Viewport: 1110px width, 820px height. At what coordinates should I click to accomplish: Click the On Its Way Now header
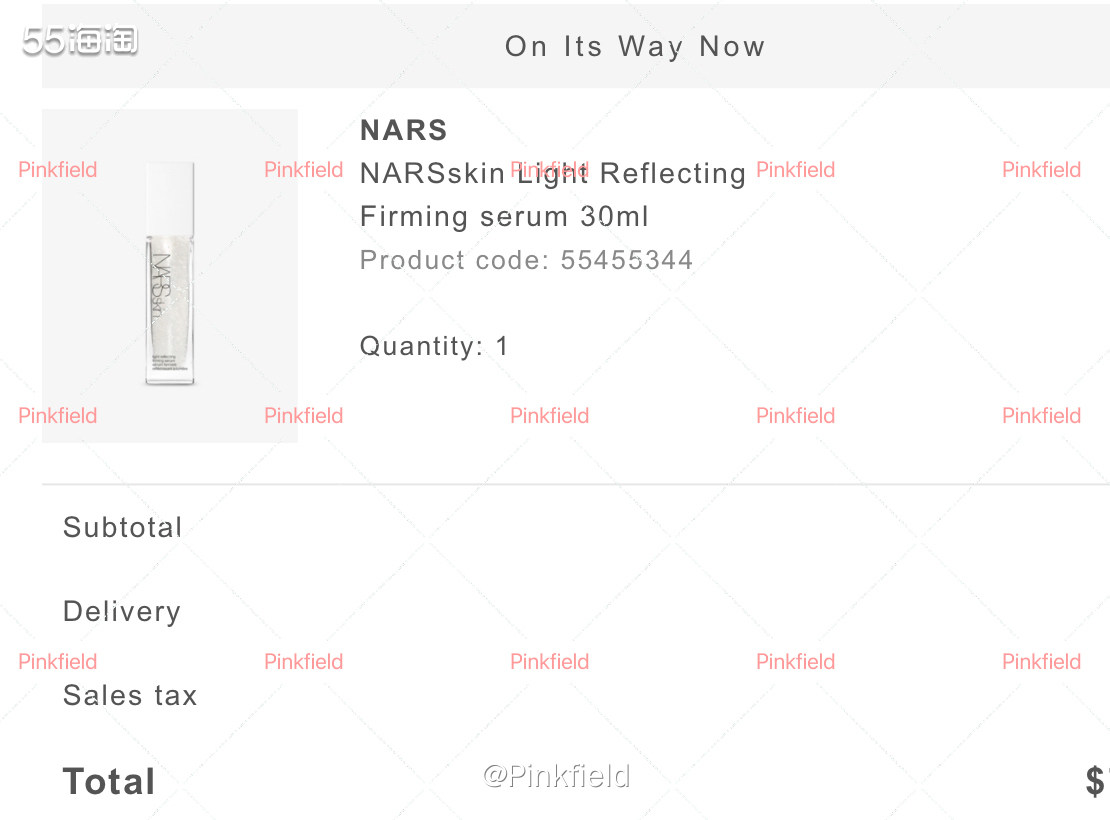point(635,47)
